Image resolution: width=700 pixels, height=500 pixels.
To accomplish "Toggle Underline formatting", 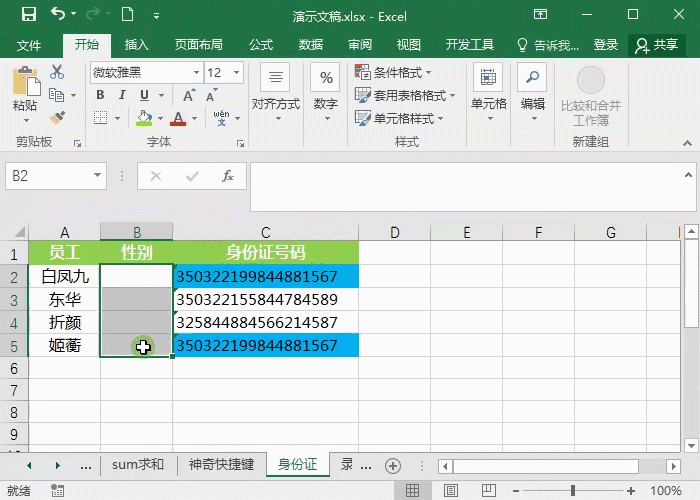I will [144, 95].
